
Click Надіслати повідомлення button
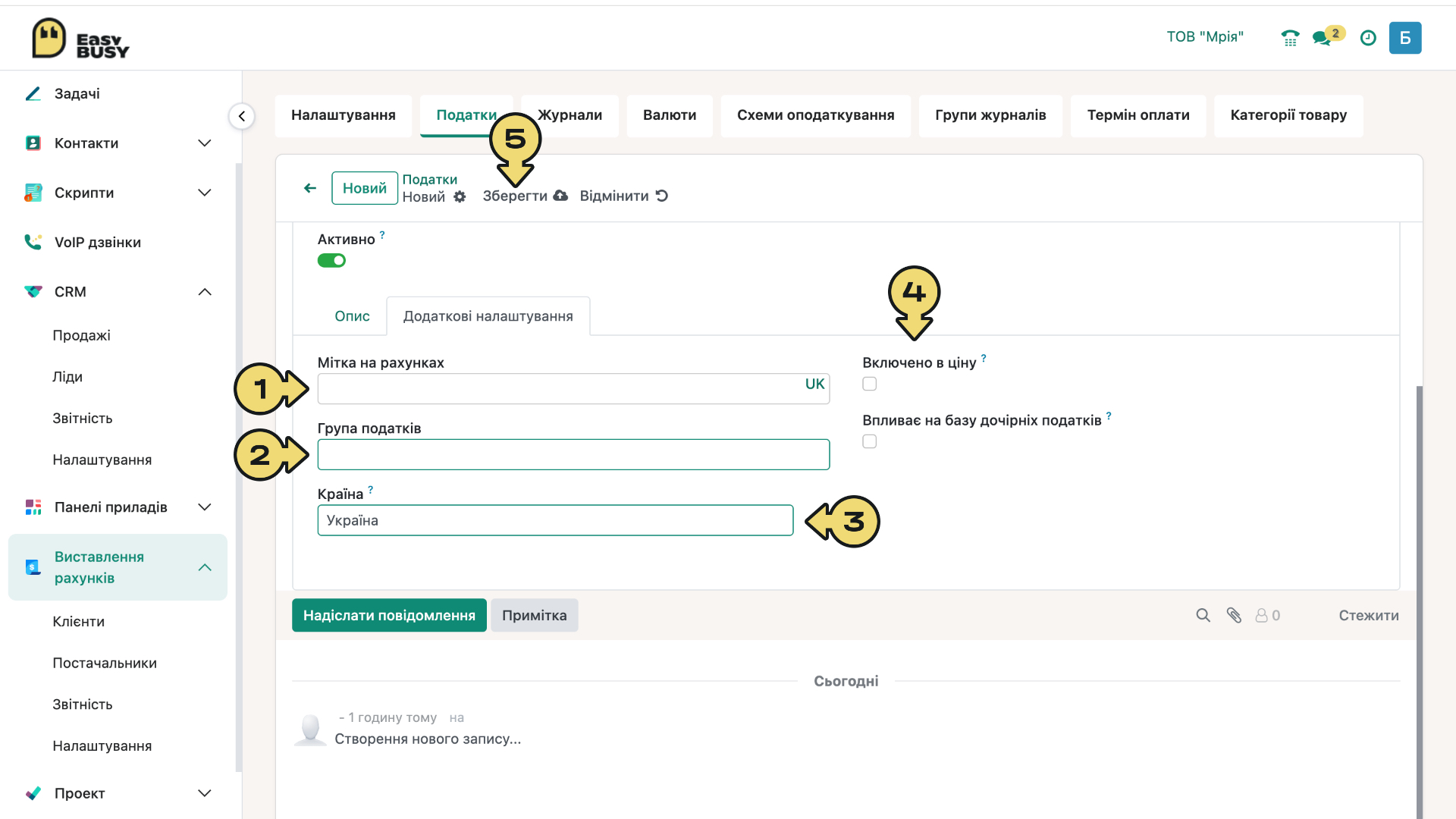[x=389, y=616]
